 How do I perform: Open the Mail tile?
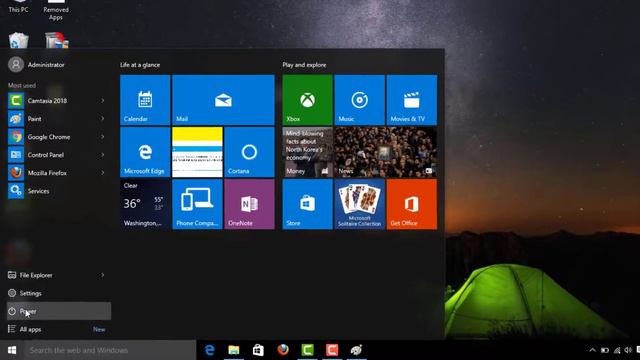(x=223, y=100)
